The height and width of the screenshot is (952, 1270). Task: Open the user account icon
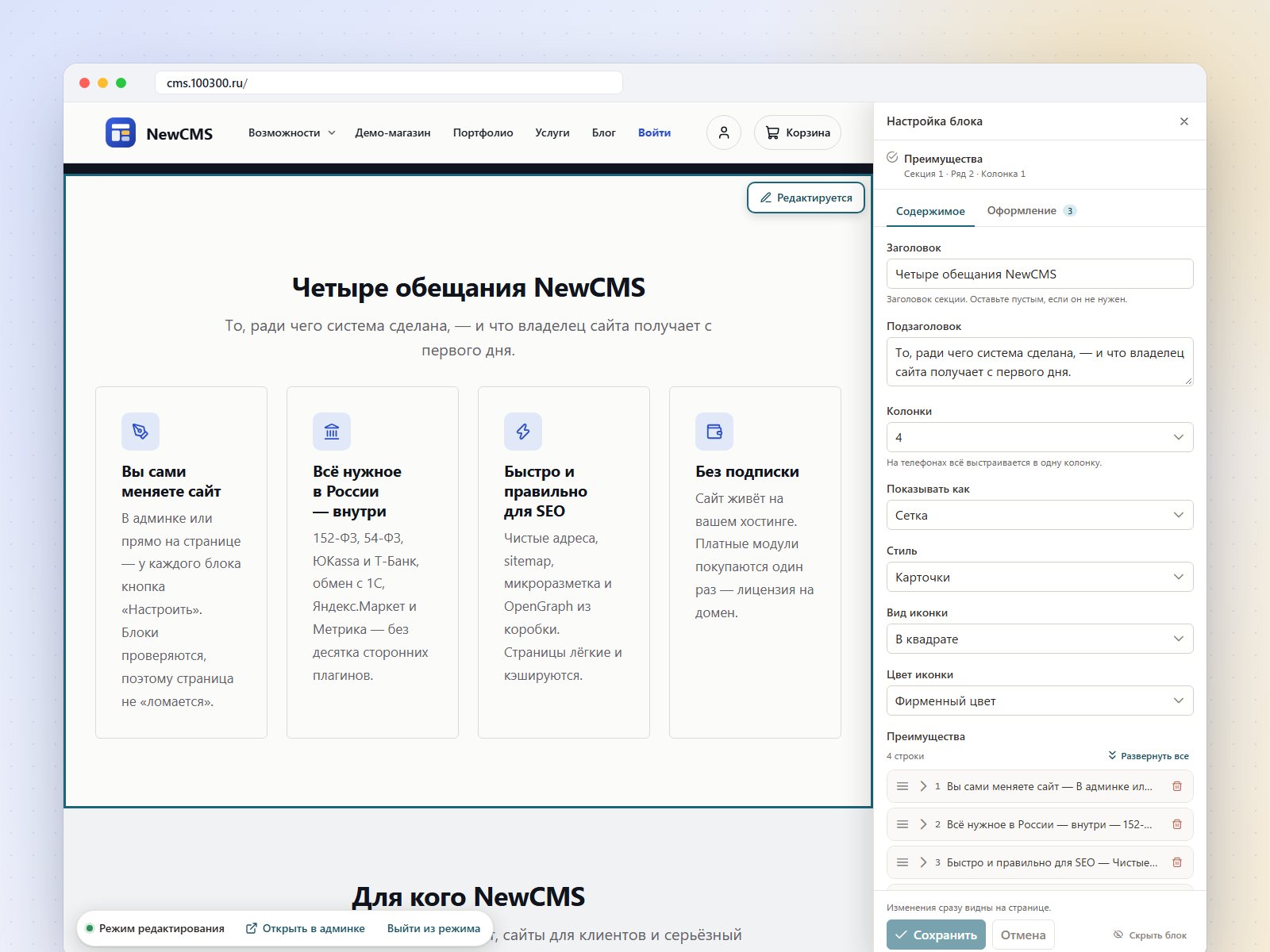click(724, 132)
